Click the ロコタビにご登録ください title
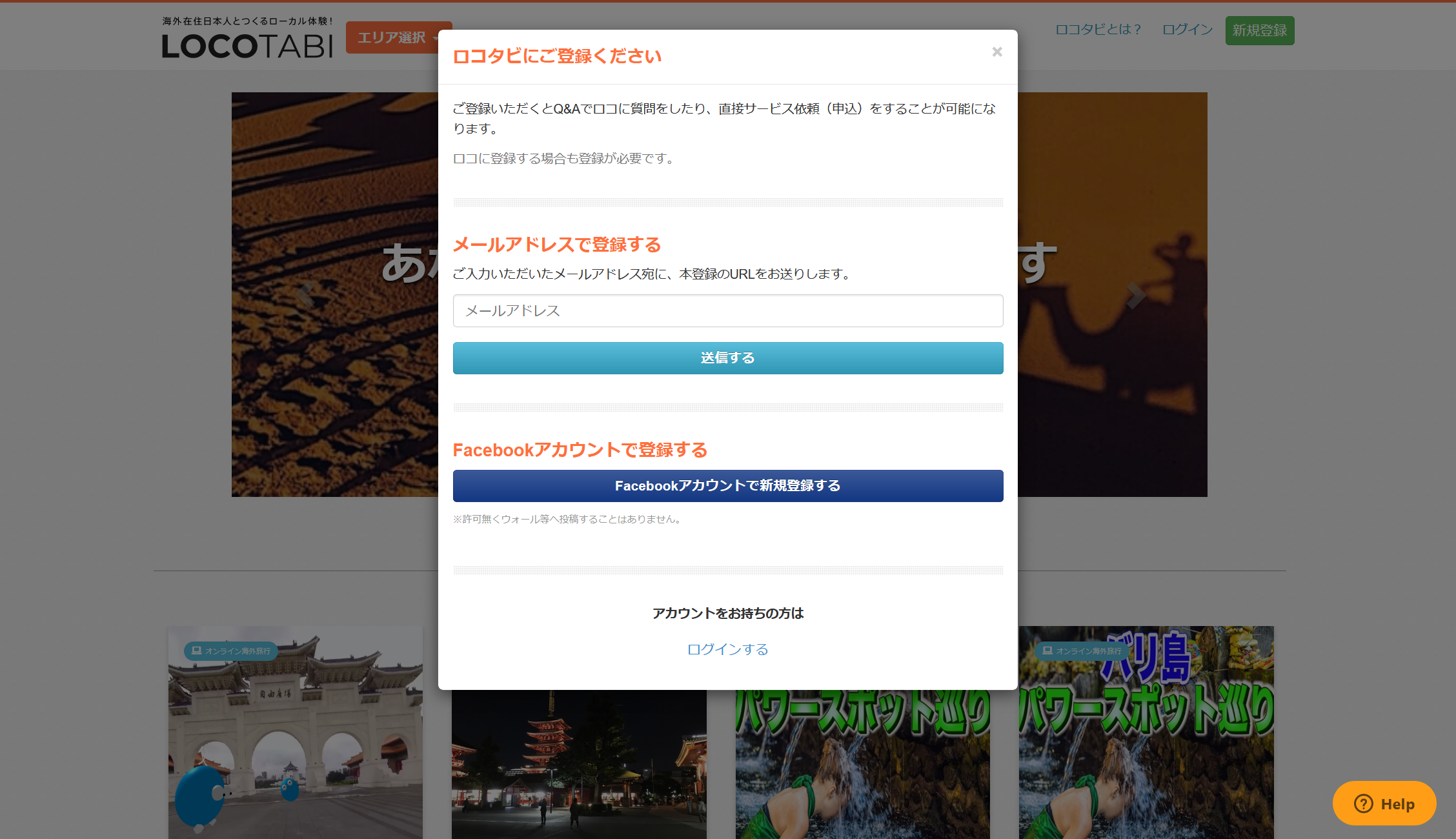The image size is (1456, 839). (x=557, y=56)
